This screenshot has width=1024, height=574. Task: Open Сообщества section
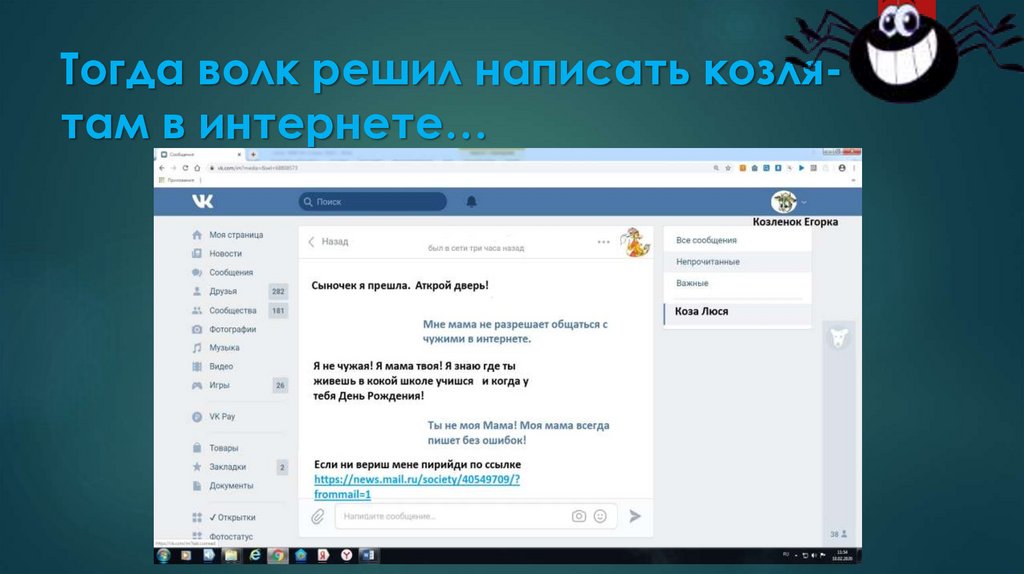tap(232, 311)
